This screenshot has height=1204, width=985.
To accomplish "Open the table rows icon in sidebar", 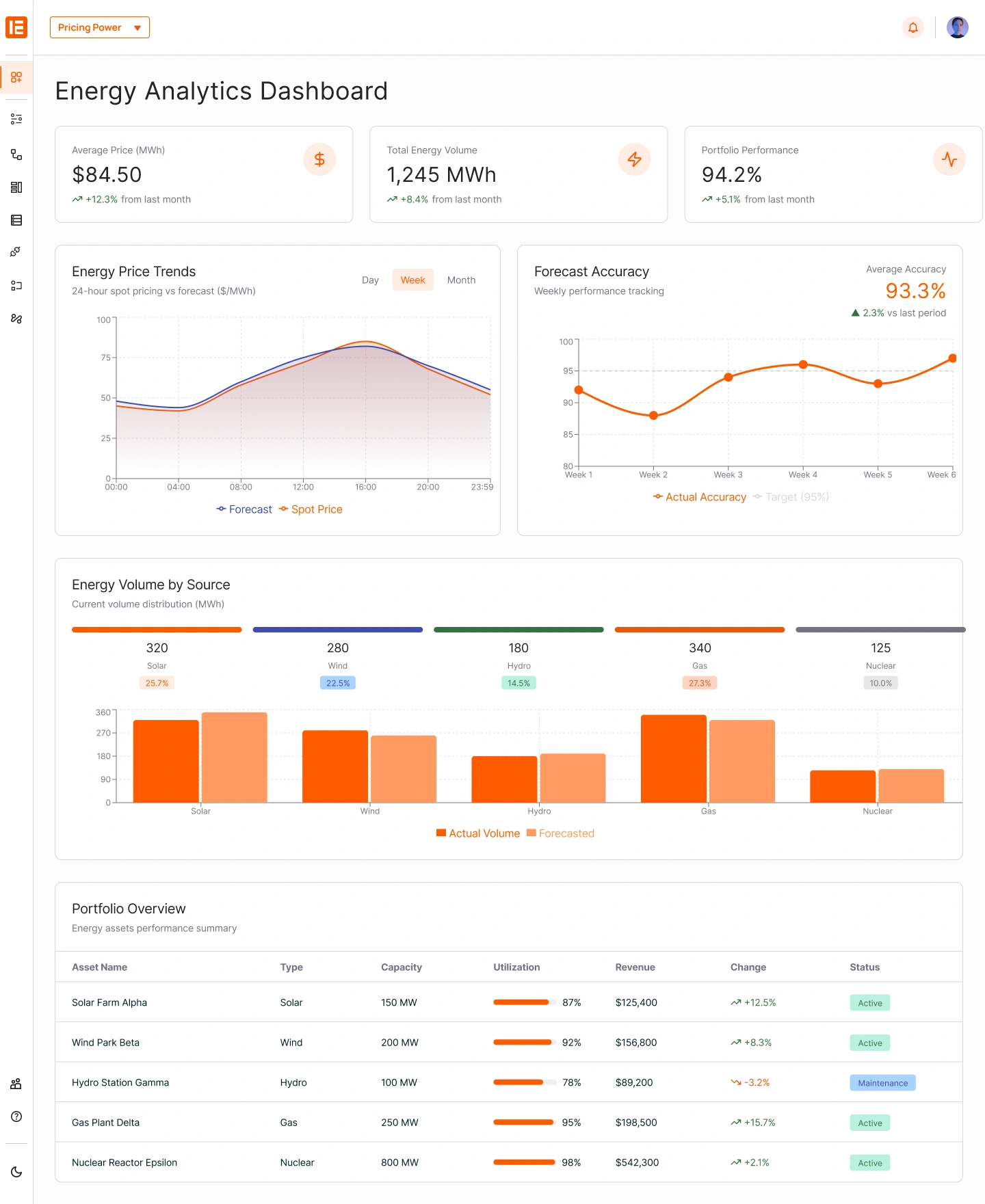I will pos(16,220).
